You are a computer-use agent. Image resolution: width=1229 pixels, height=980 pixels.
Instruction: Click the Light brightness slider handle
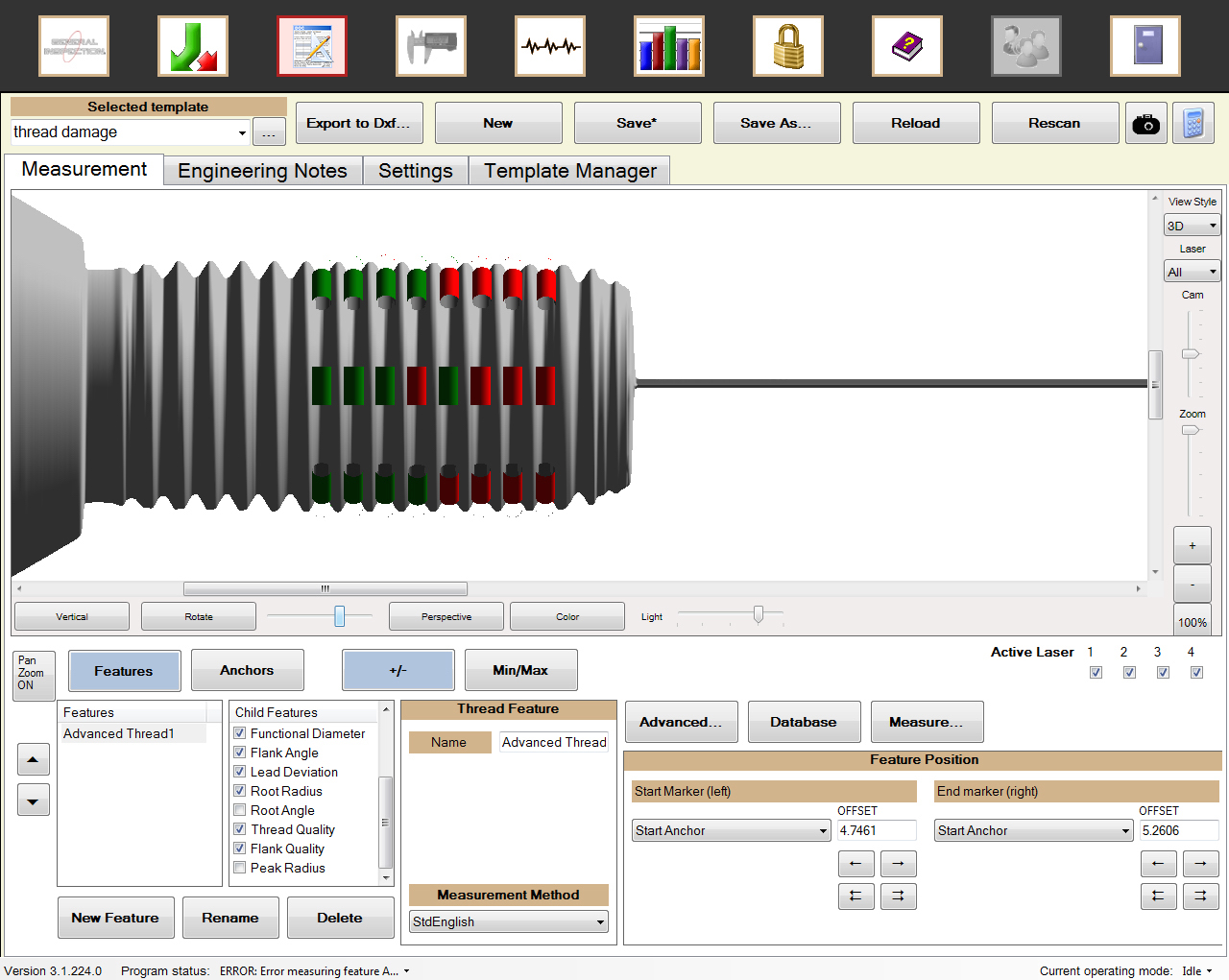point(759,615)
